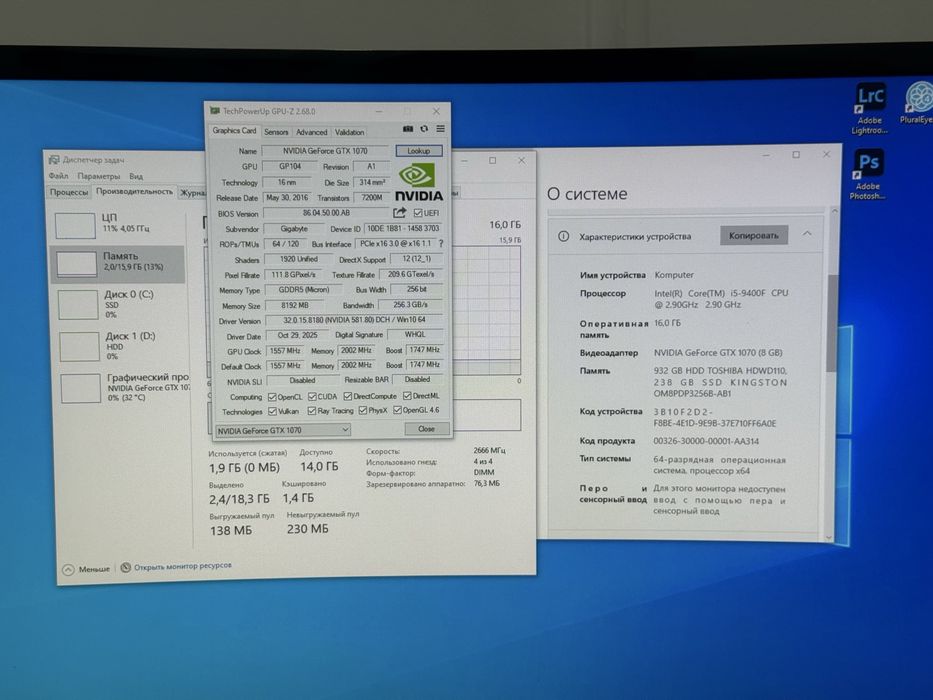933x700 pixels.
Task: Toggle the PhysX checkbox
Action: pos(362,411)
